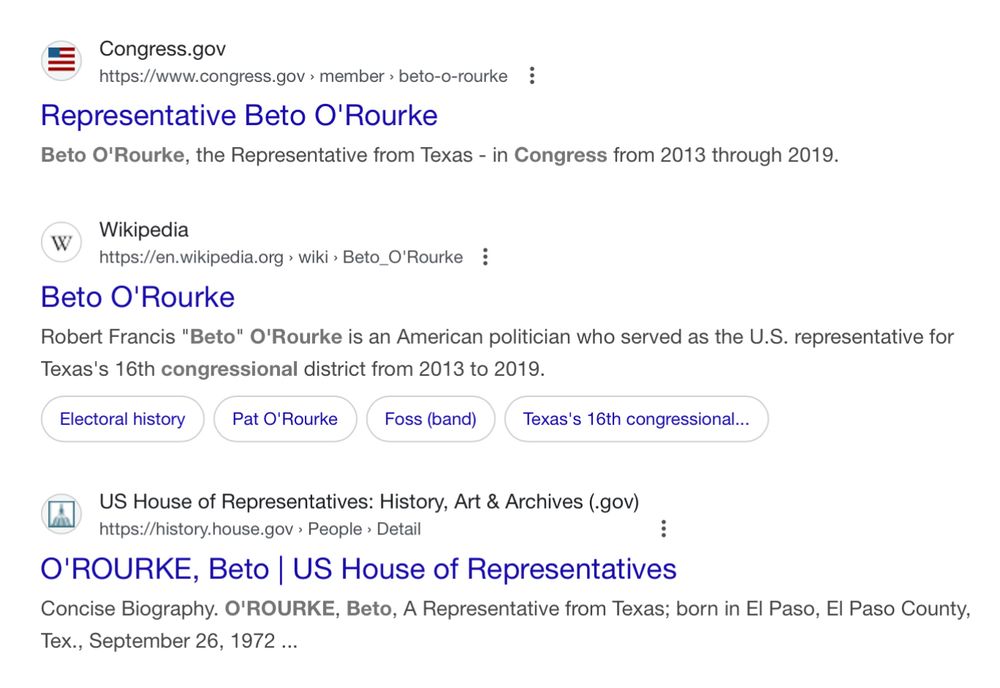
Task: Click the congress.gov member URL breadcrumb
Action: (x=303, y=76)
